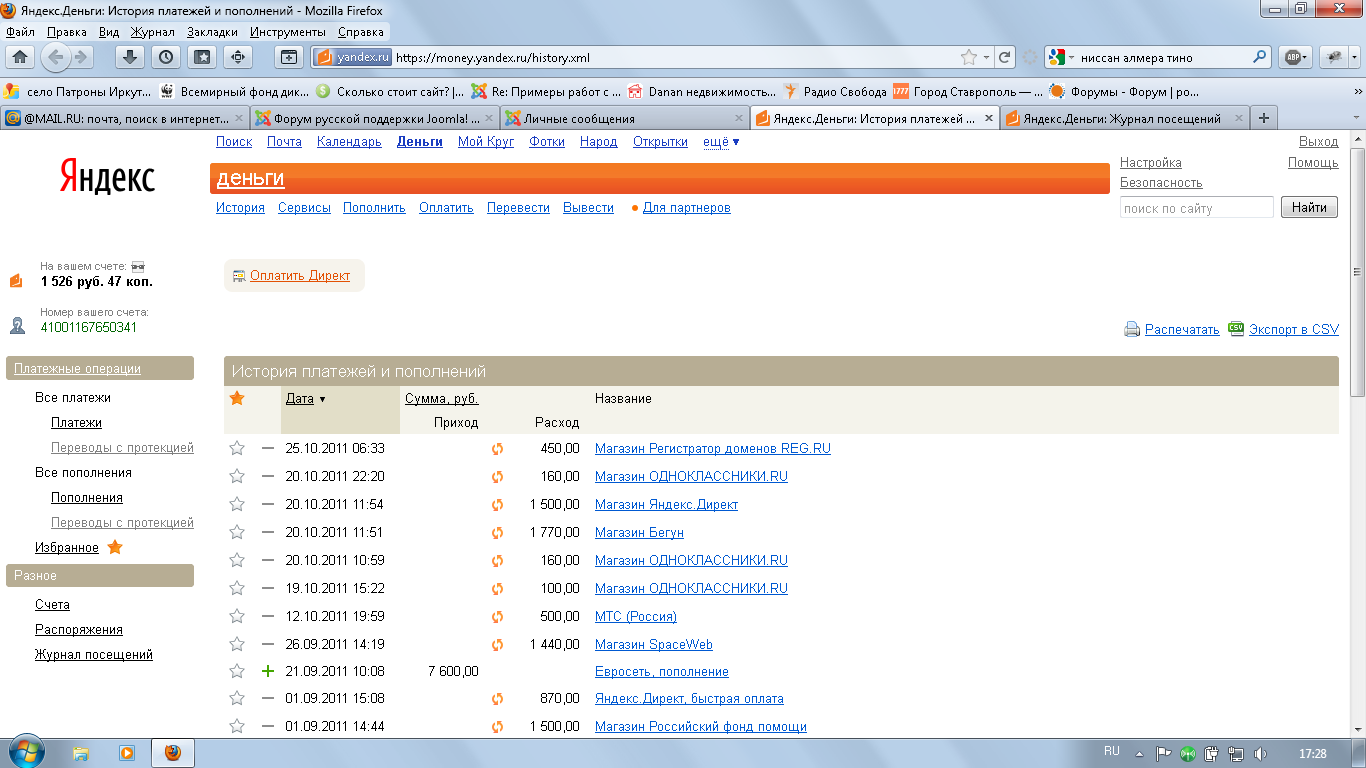Click the repeat icon for REG.RU payment row
The height and width of the screenshot is (768, 1366).
[497, 449]
